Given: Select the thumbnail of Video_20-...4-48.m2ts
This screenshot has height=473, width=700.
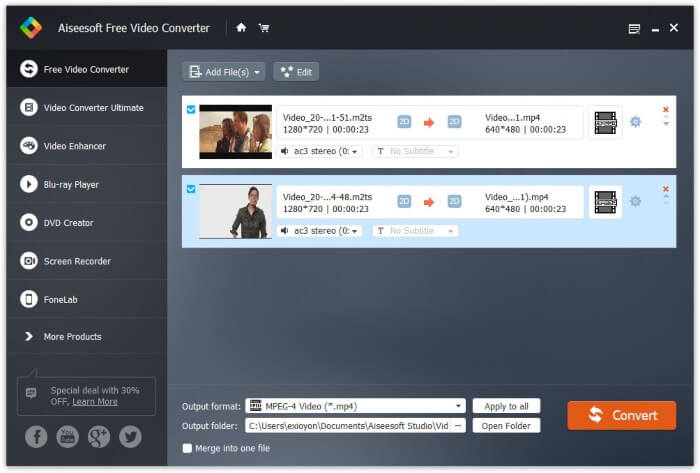Looking at the screenshot, I should [x=235, y=211].
